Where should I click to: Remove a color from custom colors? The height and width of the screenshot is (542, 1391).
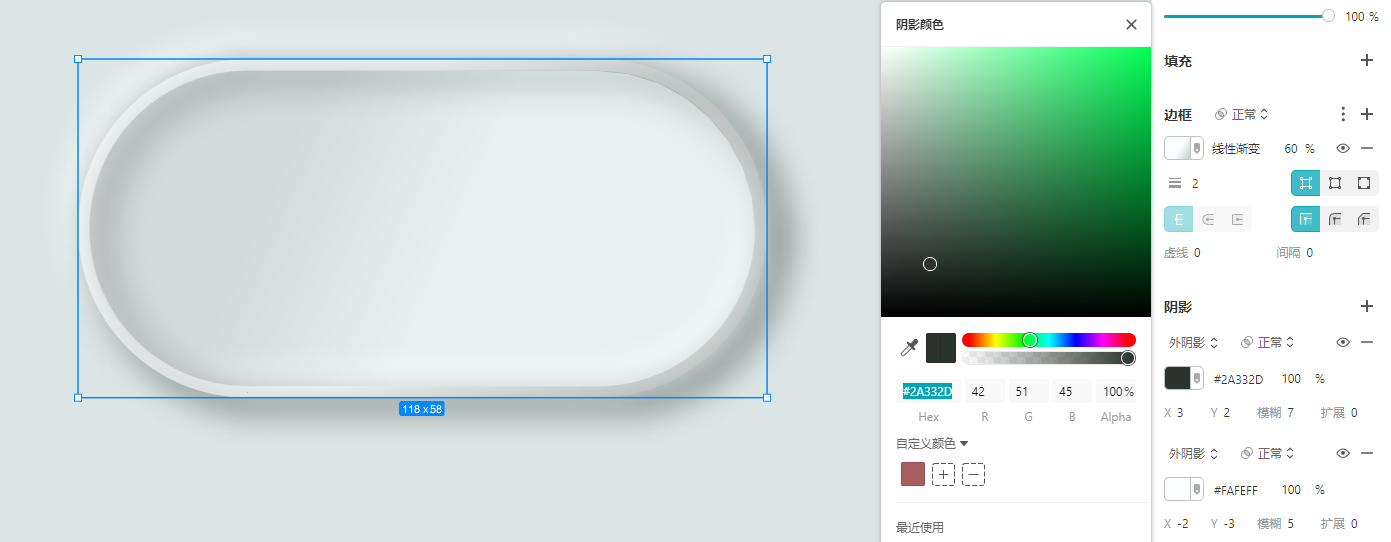click(974, 474)
